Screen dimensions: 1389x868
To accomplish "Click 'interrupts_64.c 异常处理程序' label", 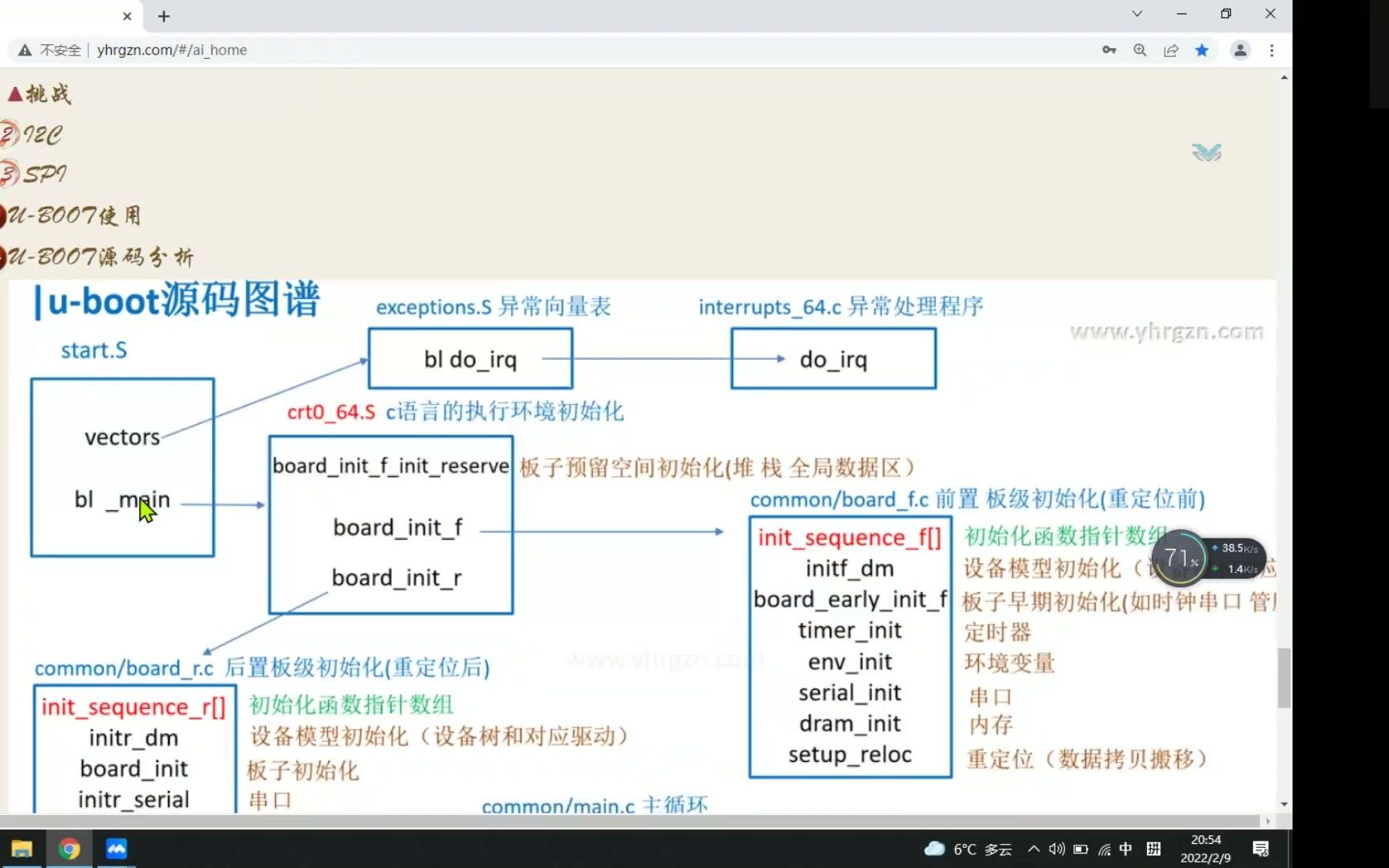I will click(x=841, y=306).
